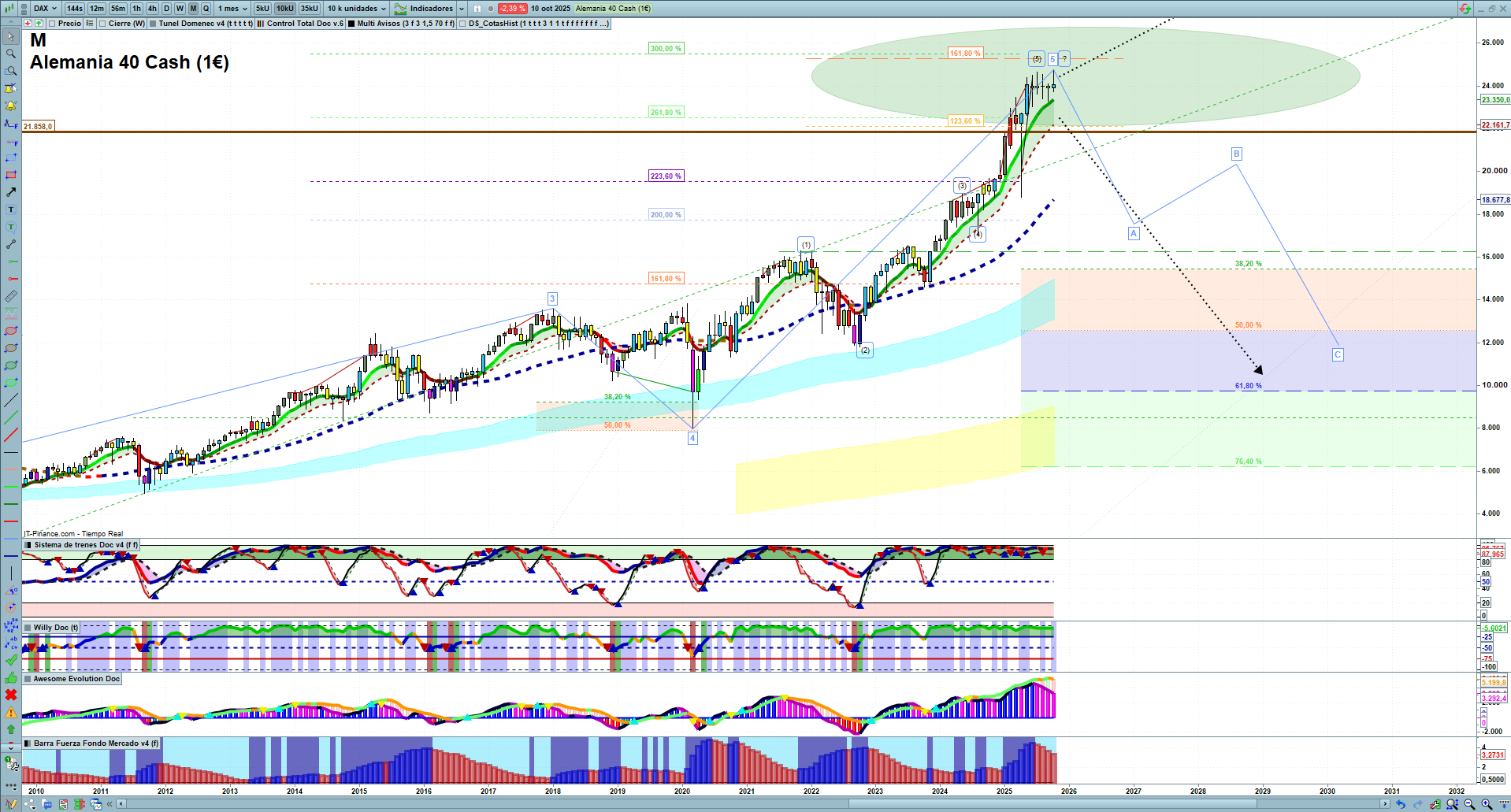This screenshot has width=1511, height=812.
Task: Click the '223,60 %' Fibonacci label
Action: pyautogui.click(x=666, y=176)
